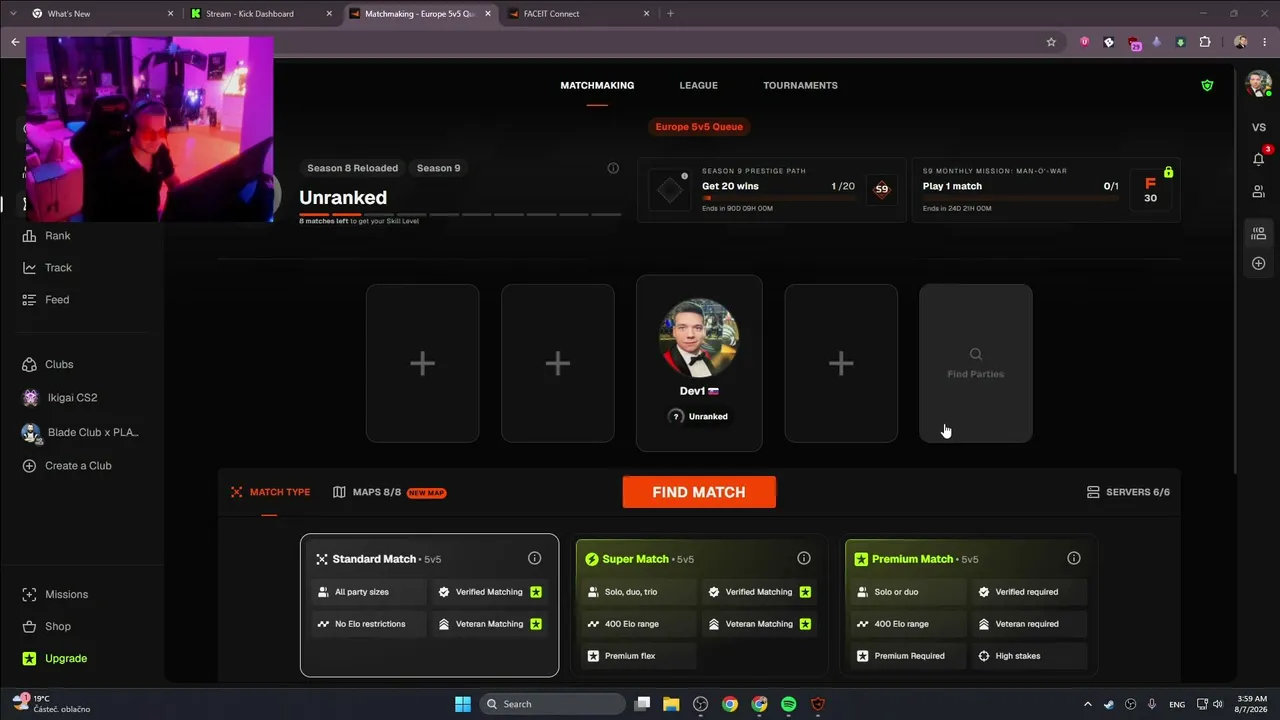Switch to the FACEIT Connect browser tab
This screenshot has width=1280, height=720.
point(580,14)
